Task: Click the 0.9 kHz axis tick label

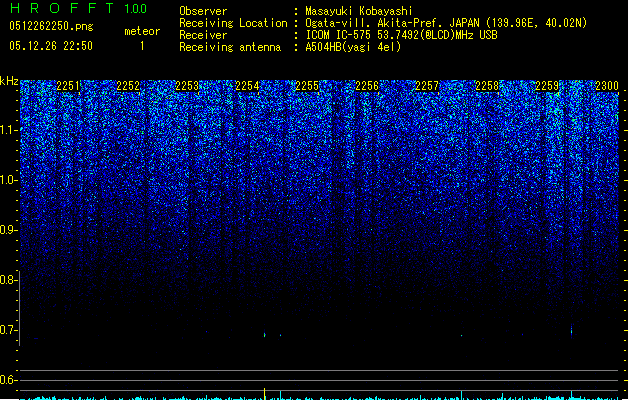Action: (x=8, y=230)
